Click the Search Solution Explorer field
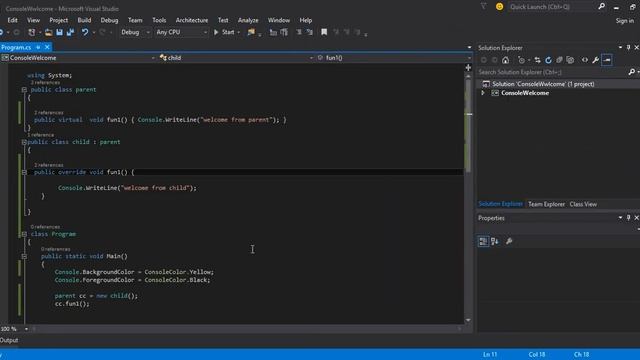 click(x=553, y=72)
